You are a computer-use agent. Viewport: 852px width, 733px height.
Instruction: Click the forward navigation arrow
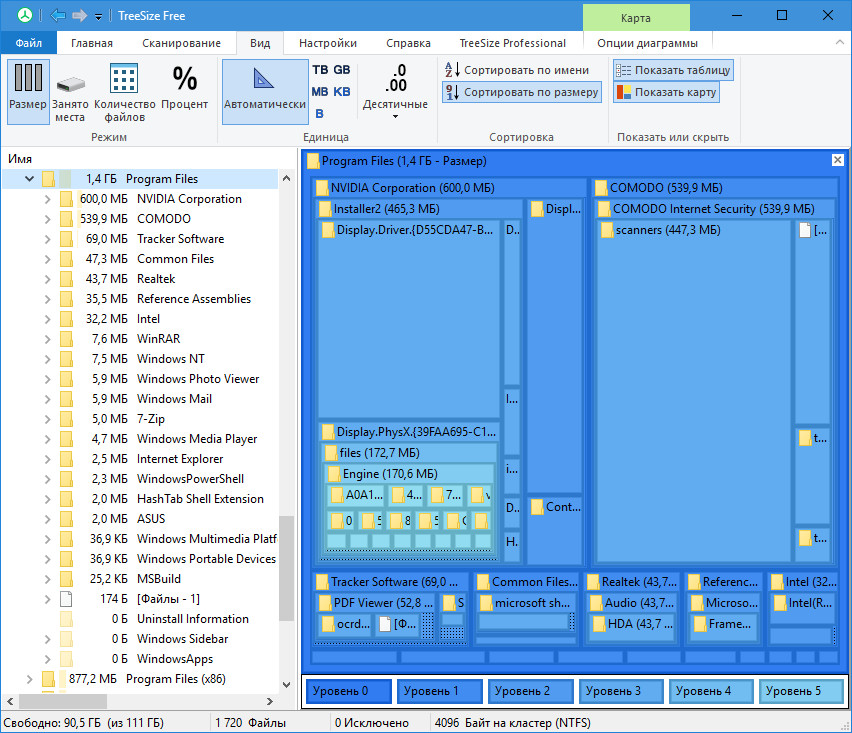point(79,15)
